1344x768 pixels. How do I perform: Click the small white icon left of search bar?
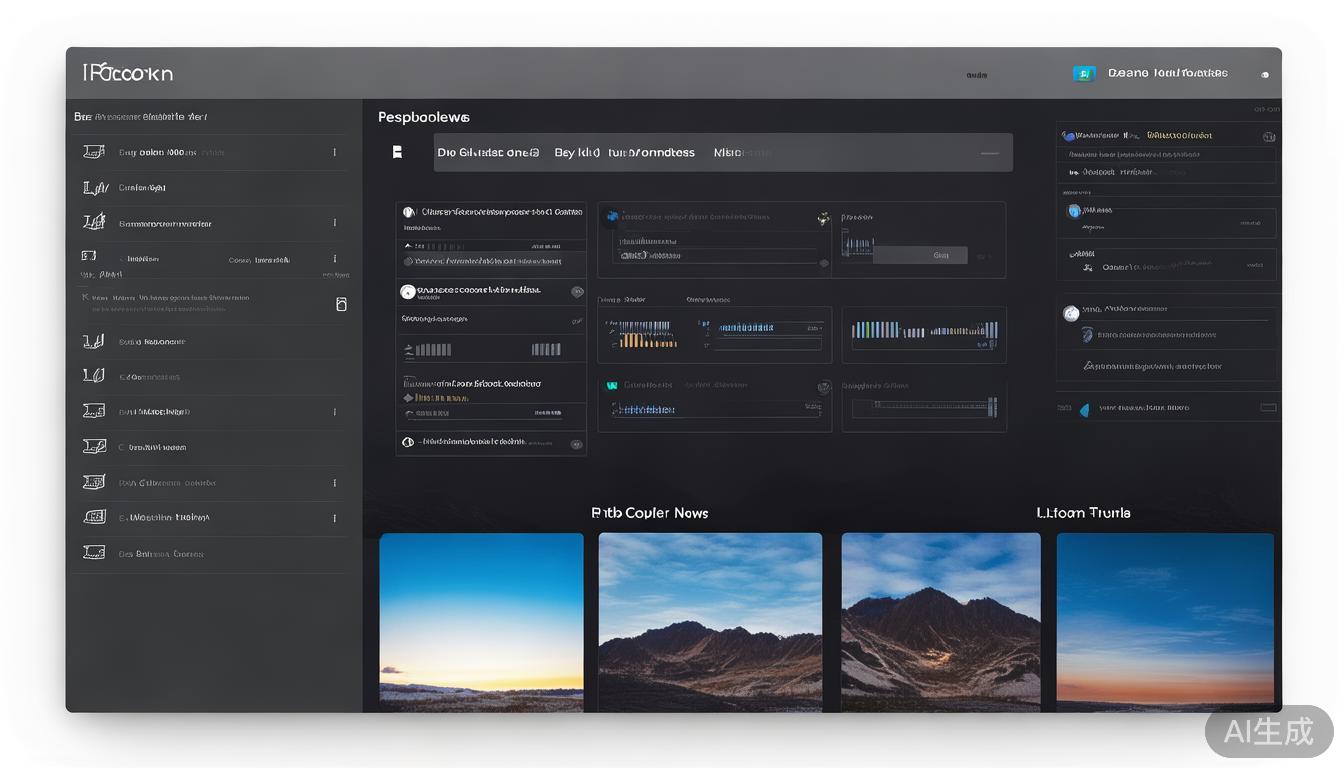click(397, 152)
